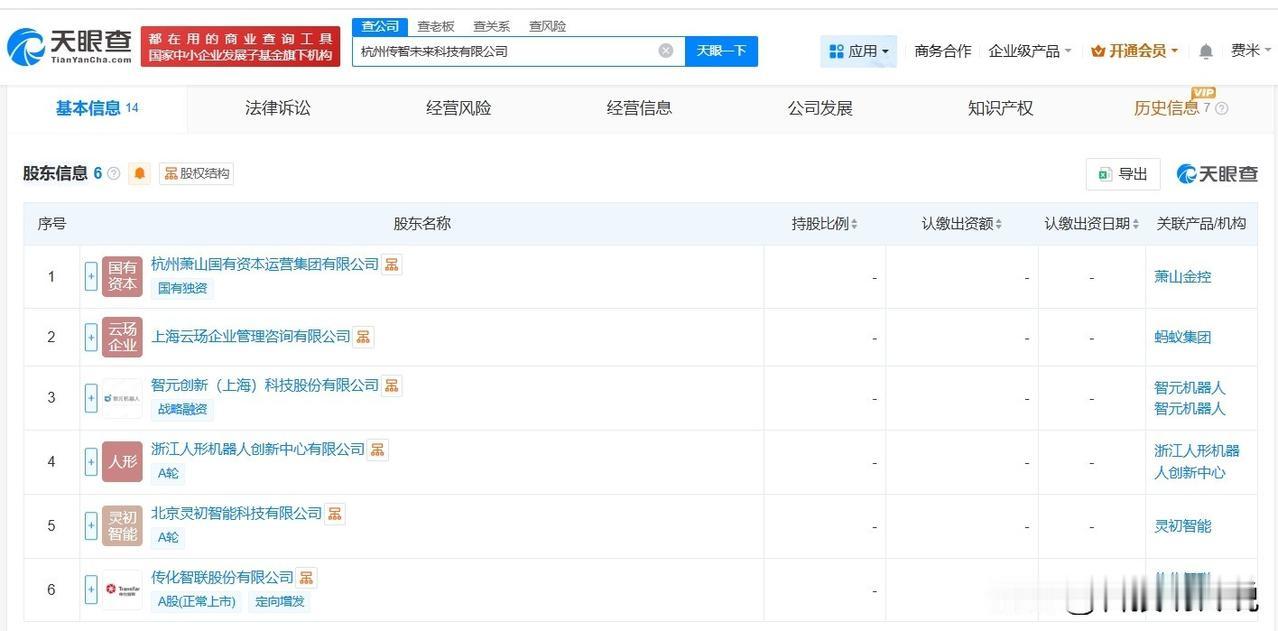Click the 战略融资 tag in row 3

click(183, 409)
